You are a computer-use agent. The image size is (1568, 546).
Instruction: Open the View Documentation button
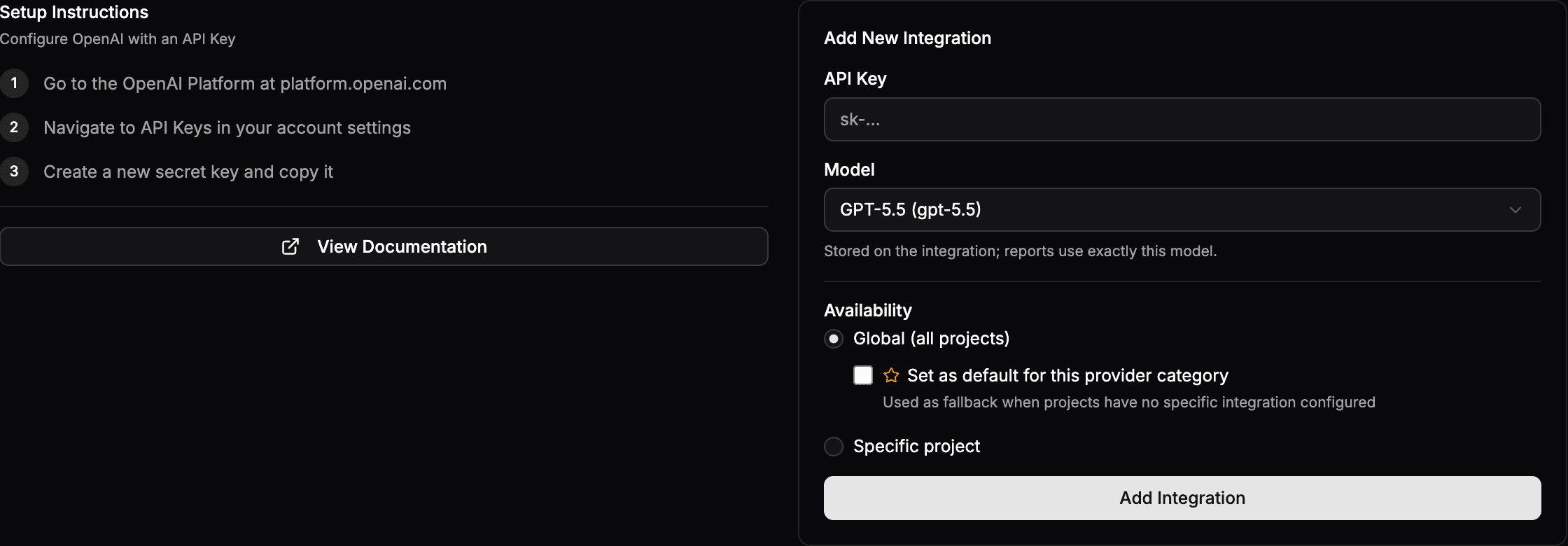click(384, 246)
